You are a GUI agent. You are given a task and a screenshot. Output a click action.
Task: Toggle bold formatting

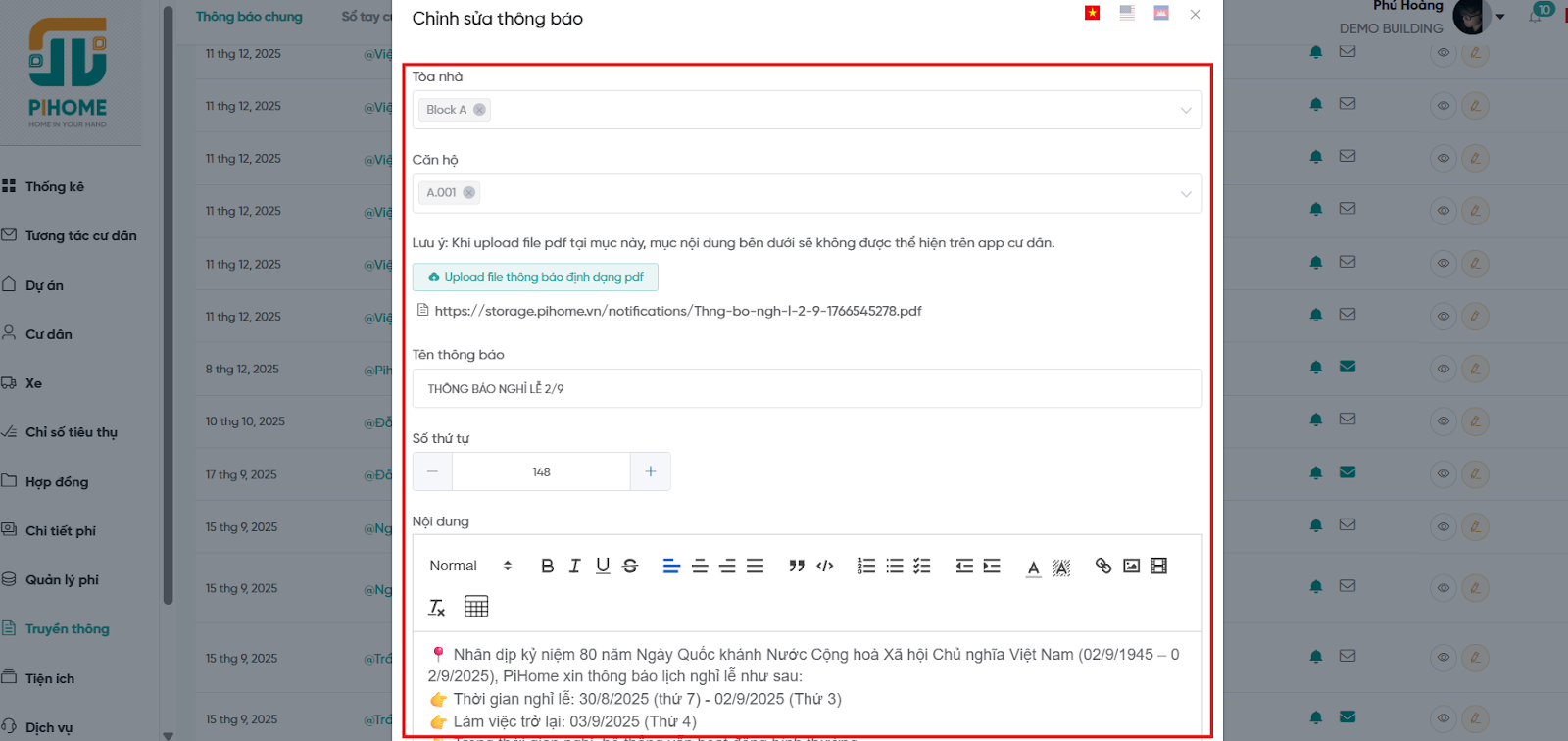pos(547,566)
